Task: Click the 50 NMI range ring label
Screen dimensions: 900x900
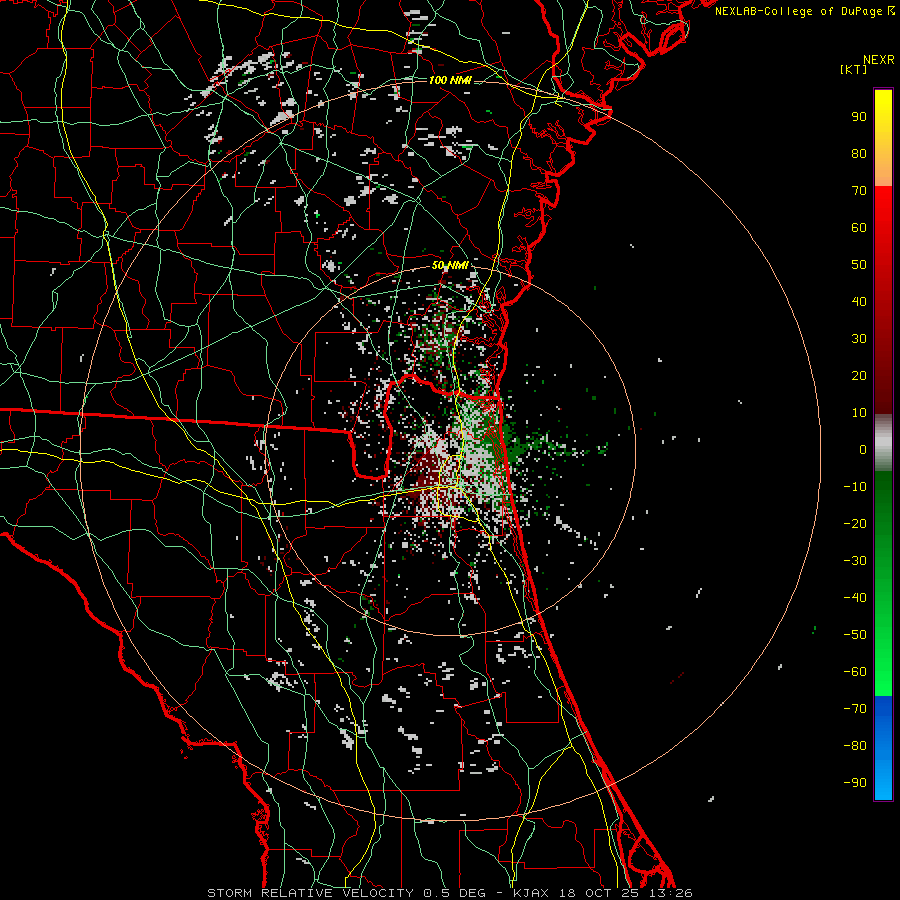Action: [450, 265]
